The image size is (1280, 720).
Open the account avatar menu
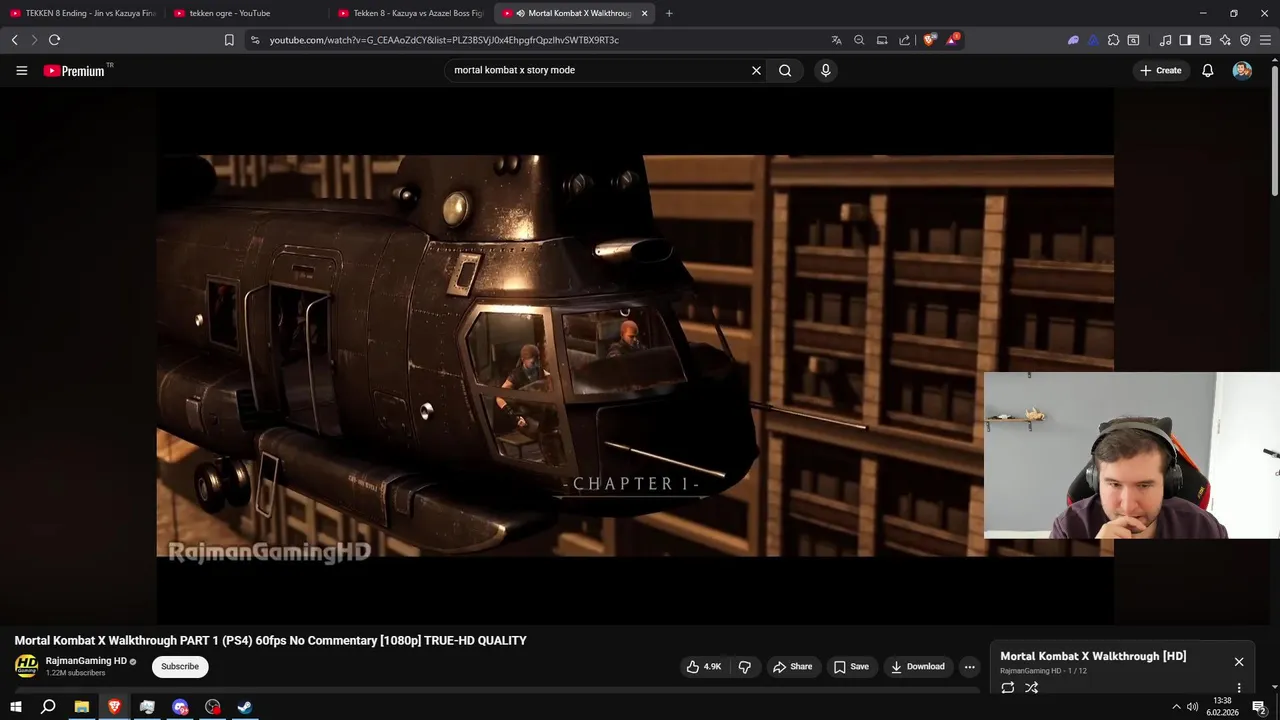[1242, 70]
